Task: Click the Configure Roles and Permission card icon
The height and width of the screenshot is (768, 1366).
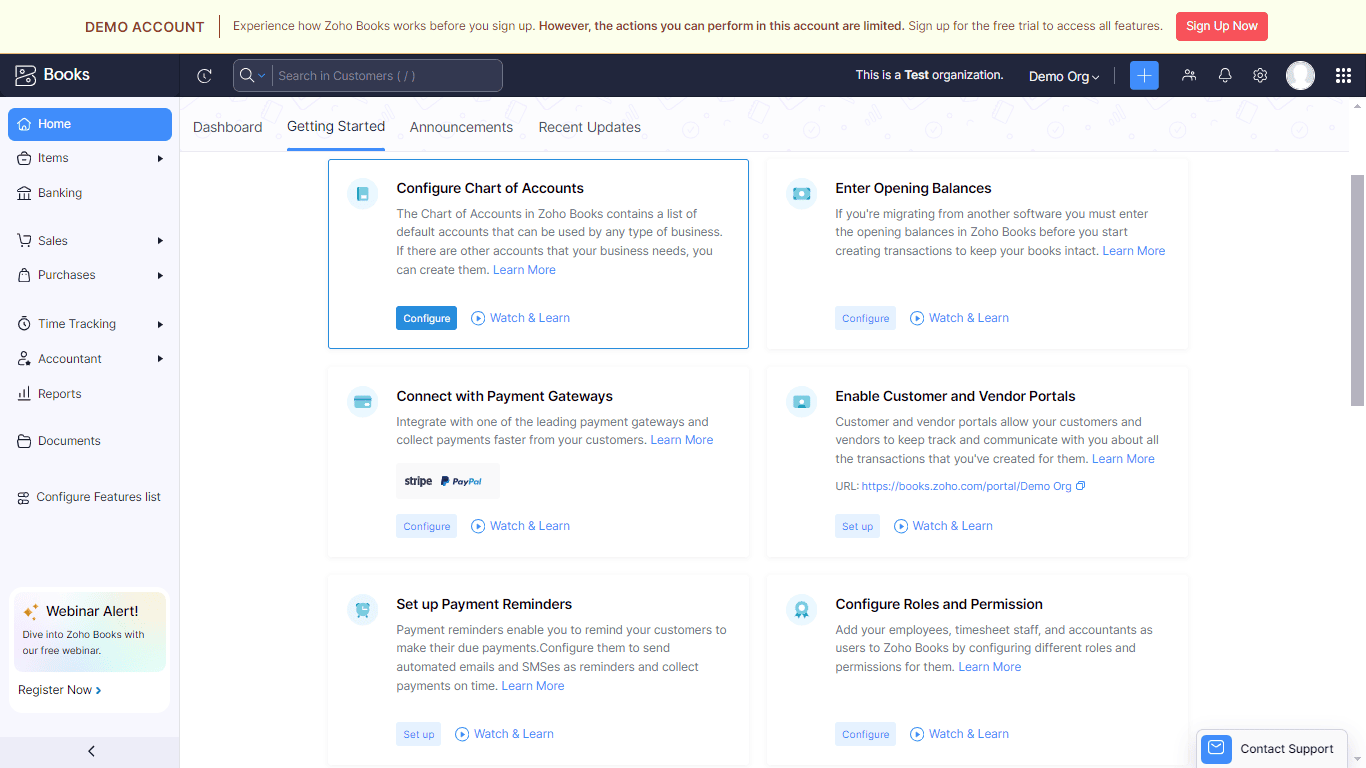Action: [801, 610]
